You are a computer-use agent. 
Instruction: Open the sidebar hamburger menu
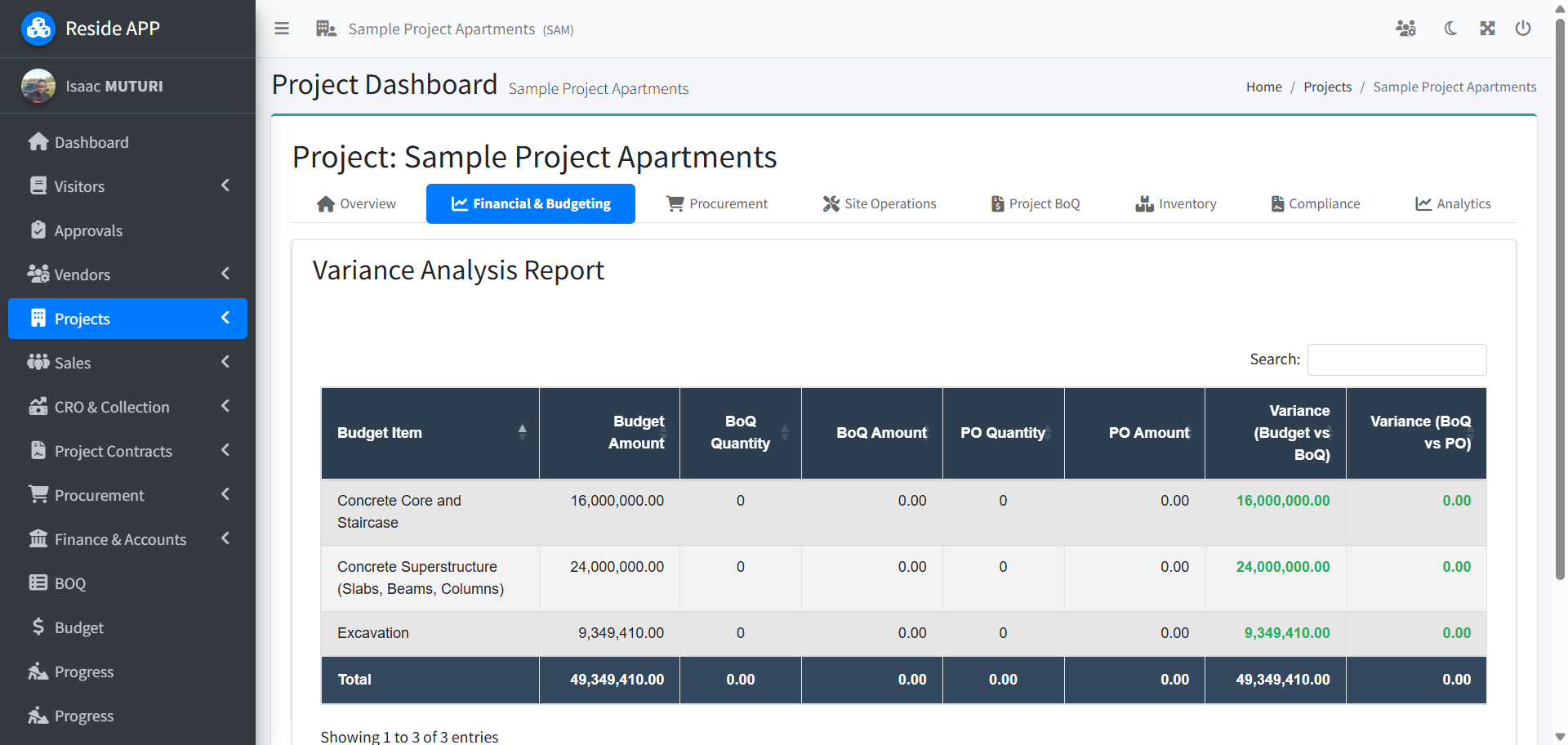pos(281,28)
